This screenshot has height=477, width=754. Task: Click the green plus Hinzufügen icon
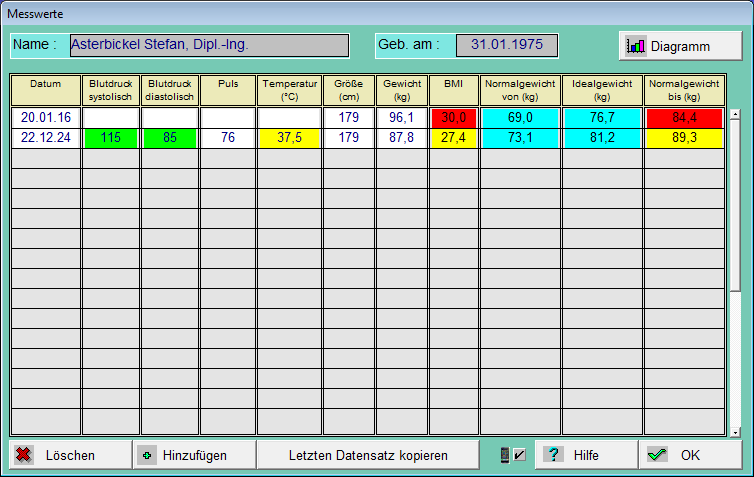click(148, 455)
